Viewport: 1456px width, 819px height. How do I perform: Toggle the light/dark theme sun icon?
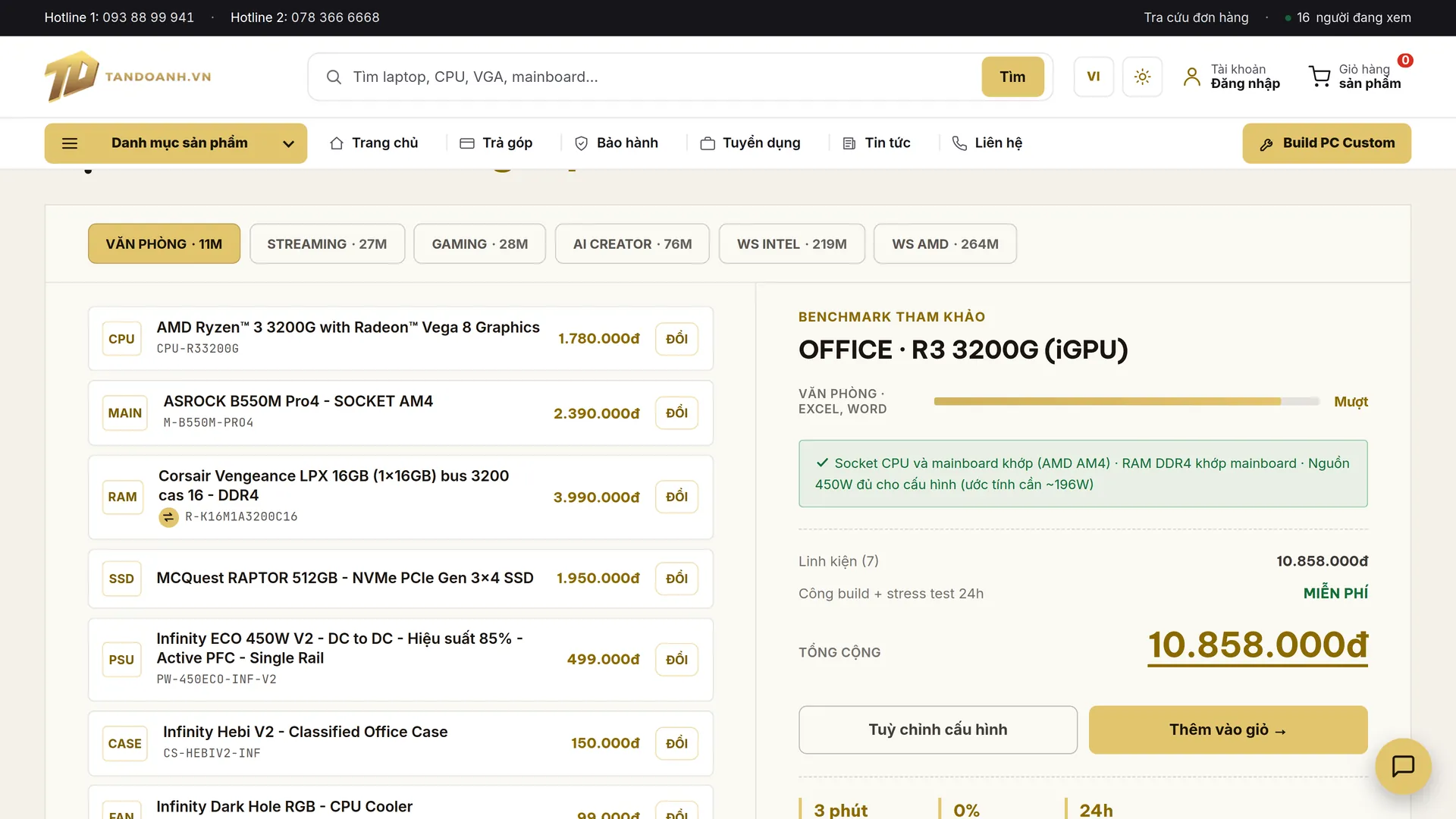pyautogui.click(x=1142, y=77)
